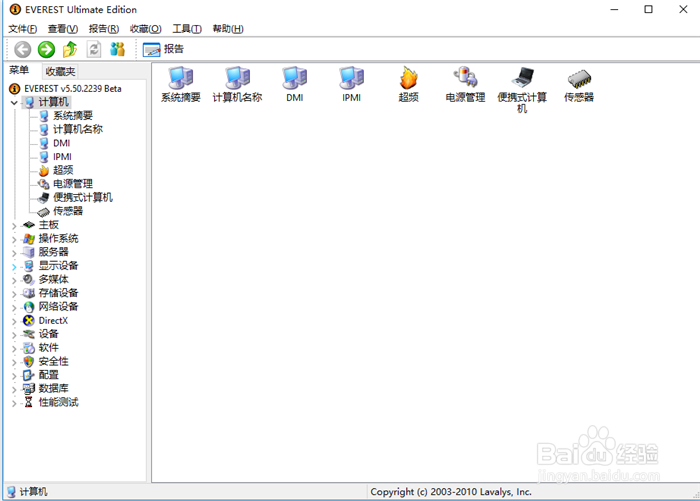Viewport: 700px width, 501px height.
Task: Expand the 安全性 tree node
Action: (14, 362)
